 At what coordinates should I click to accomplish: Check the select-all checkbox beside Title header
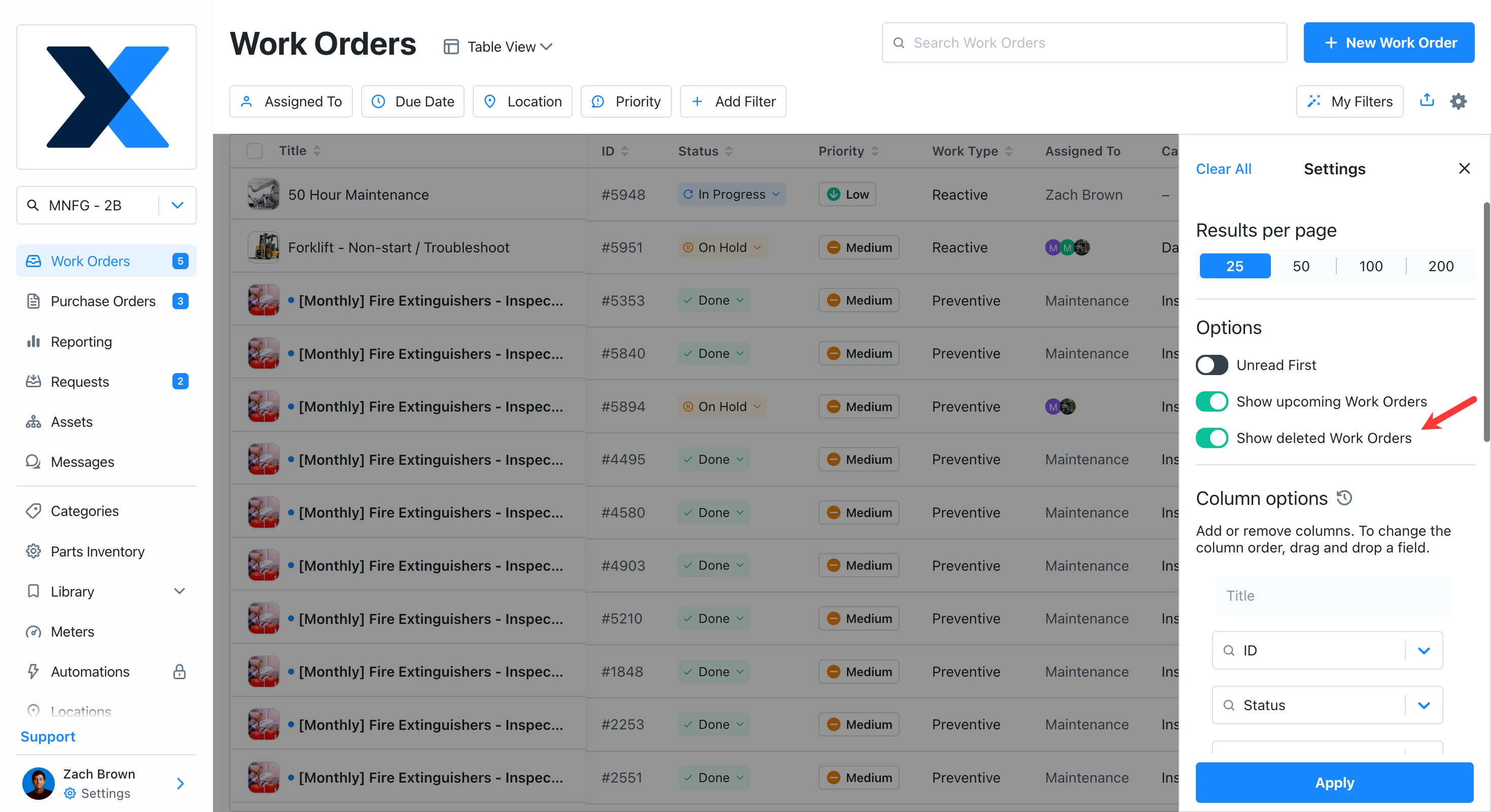[x=254, y=151]
